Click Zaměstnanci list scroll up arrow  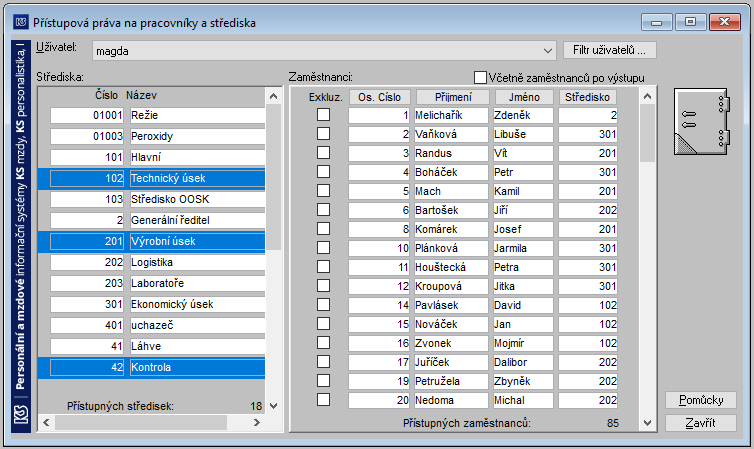point(647,97)
